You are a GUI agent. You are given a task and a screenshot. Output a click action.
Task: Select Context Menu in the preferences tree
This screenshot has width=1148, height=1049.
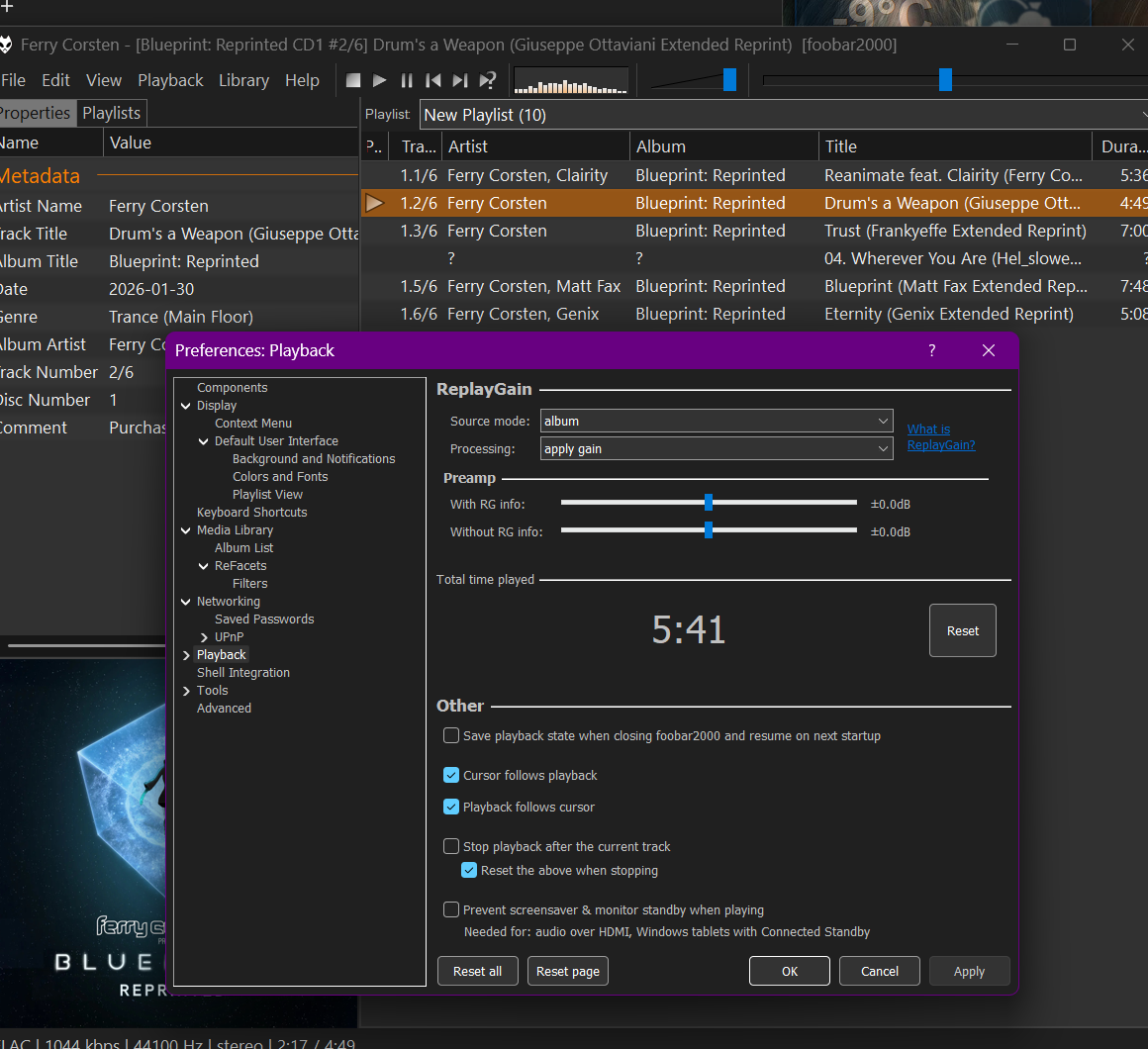252,424
